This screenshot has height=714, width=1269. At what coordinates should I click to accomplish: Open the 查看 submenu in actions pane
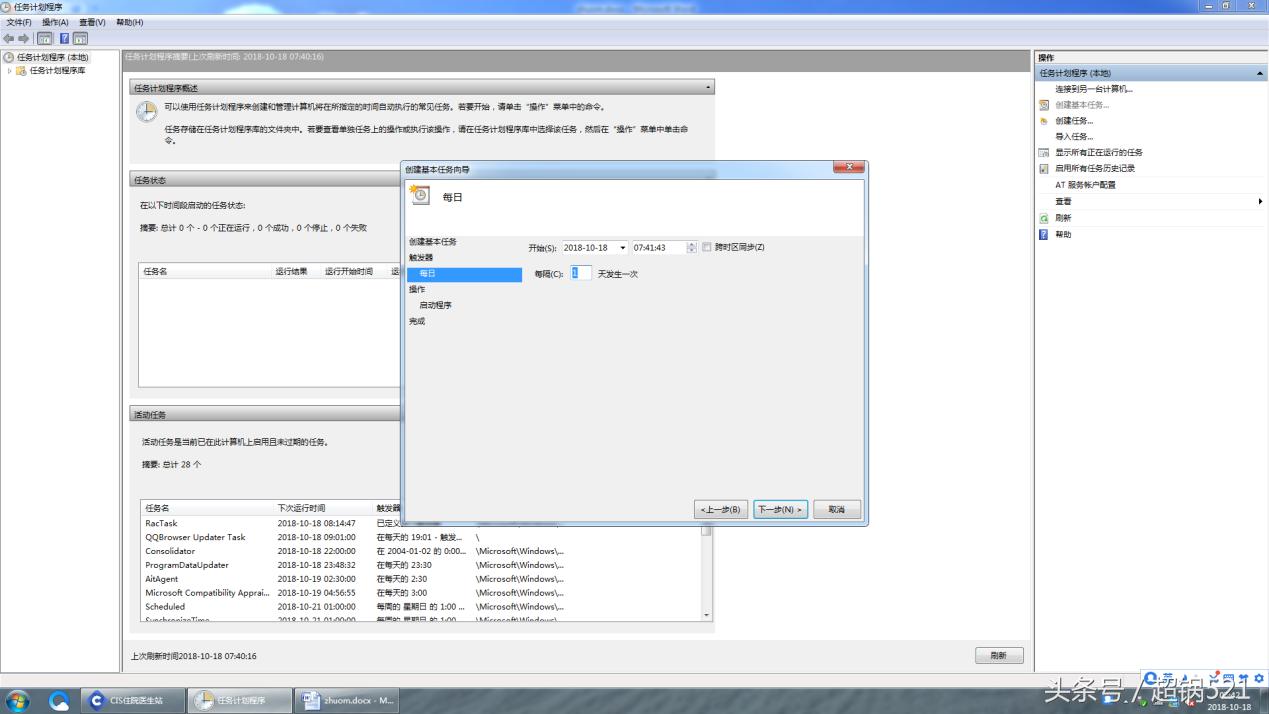(1259, 202)
